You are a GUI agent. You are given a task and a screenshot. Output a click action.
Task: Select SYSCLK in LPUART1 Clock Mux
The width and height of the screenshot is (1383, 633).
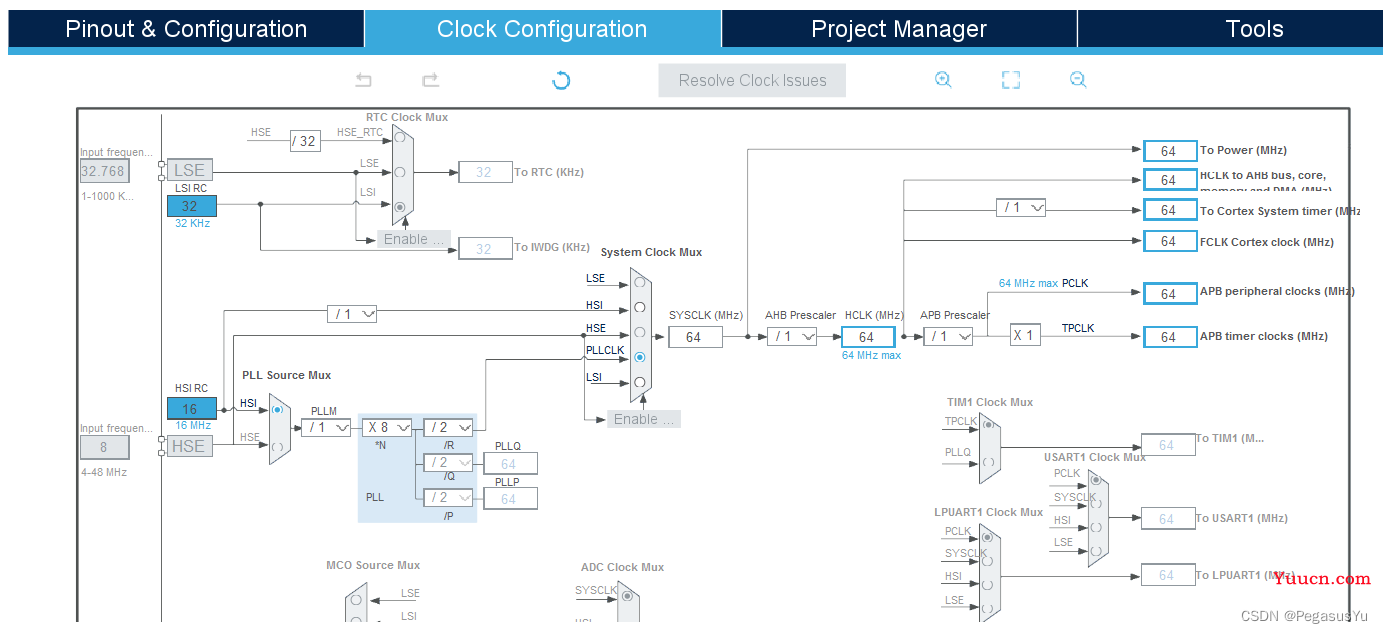point(988,560)
